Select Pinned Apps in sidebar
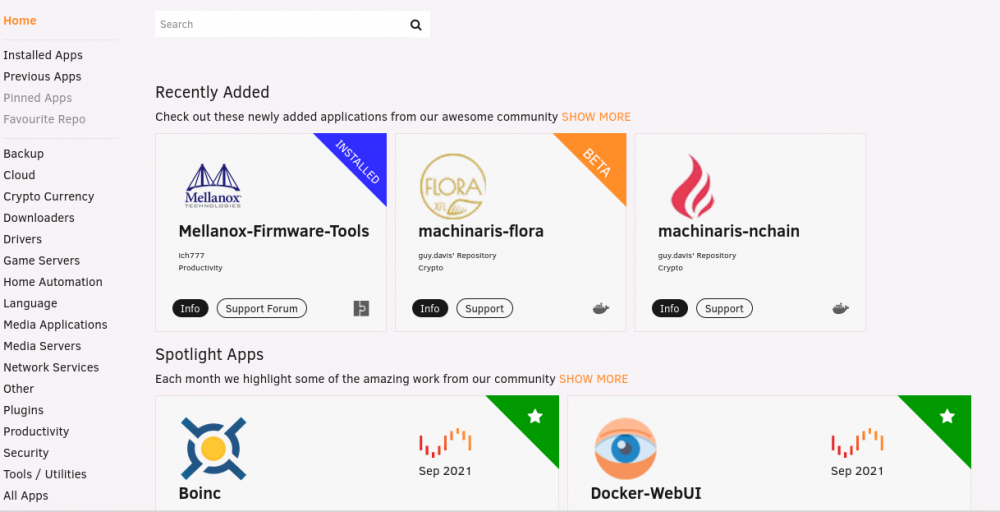 pyautogui.click(x=38, y=98)
